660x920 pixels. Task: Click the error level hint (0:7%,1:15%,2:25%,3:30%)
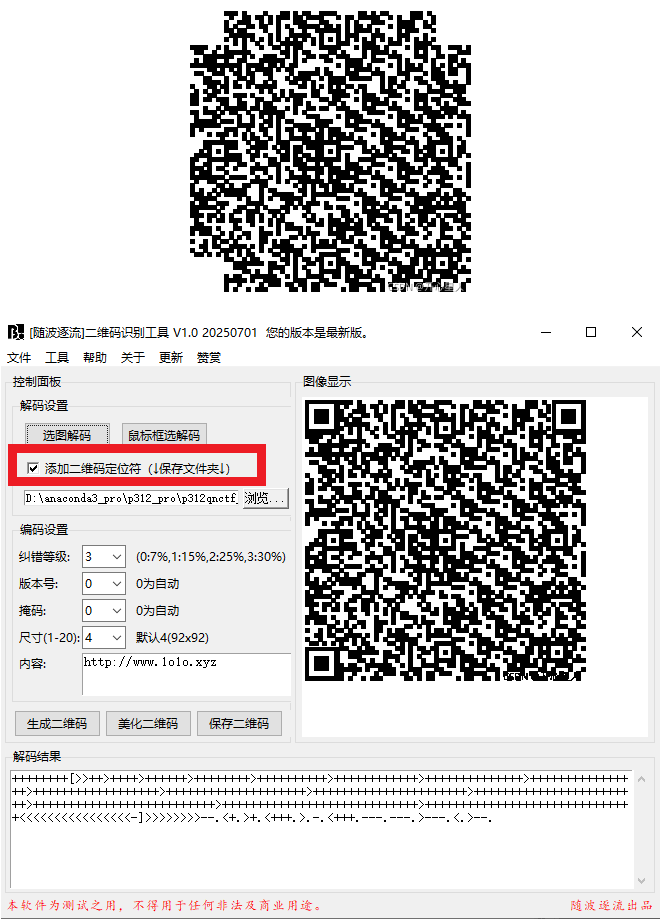pos(211,556)
